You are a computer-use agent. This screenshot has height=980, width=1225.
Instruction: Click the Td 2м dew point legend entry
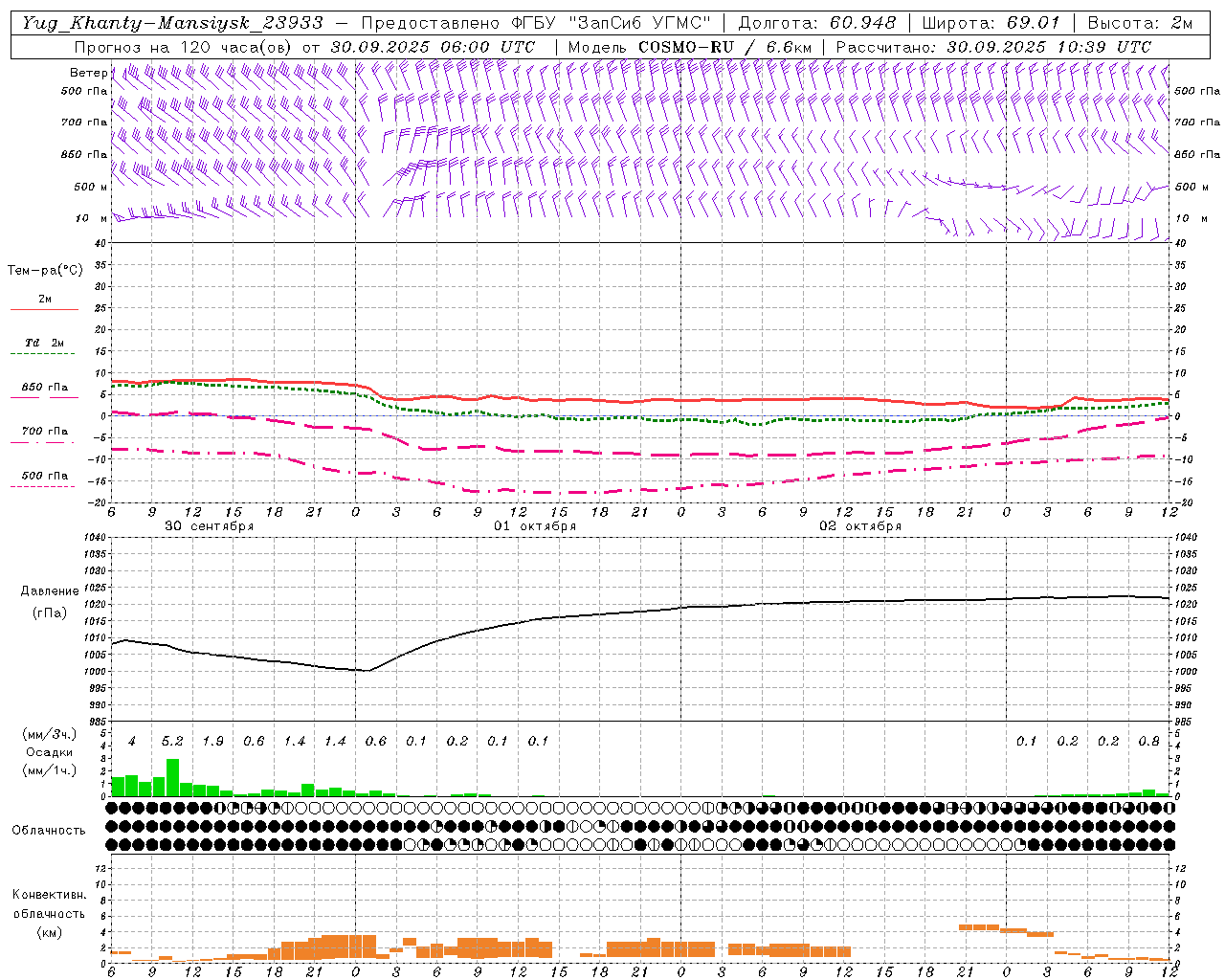pos(44,343)
